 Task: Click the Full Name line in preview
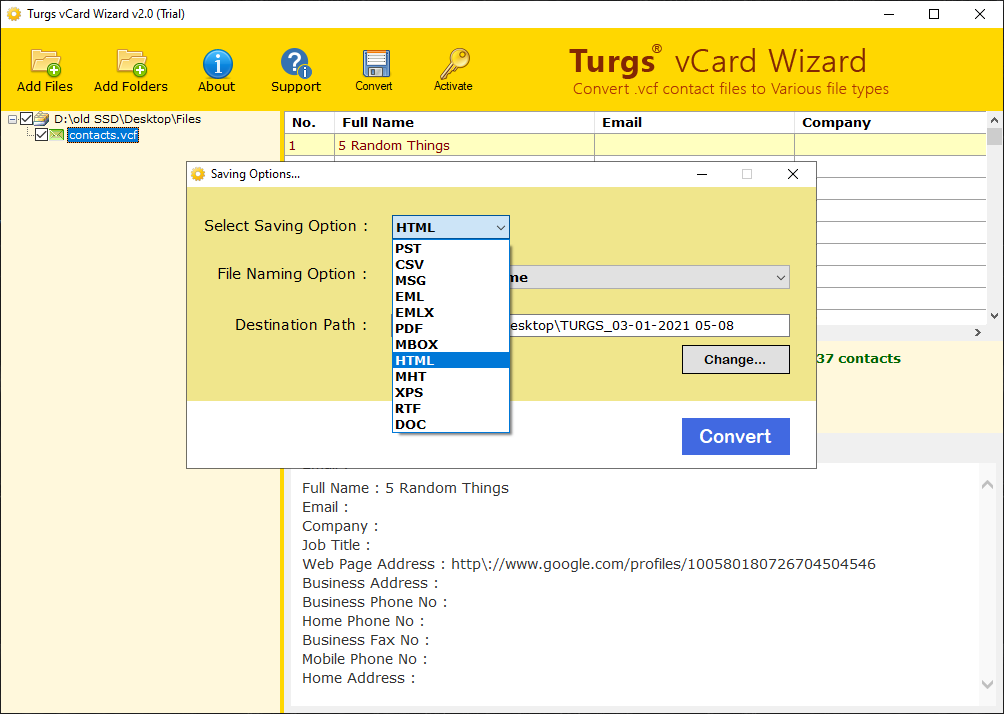click(405, 488)
